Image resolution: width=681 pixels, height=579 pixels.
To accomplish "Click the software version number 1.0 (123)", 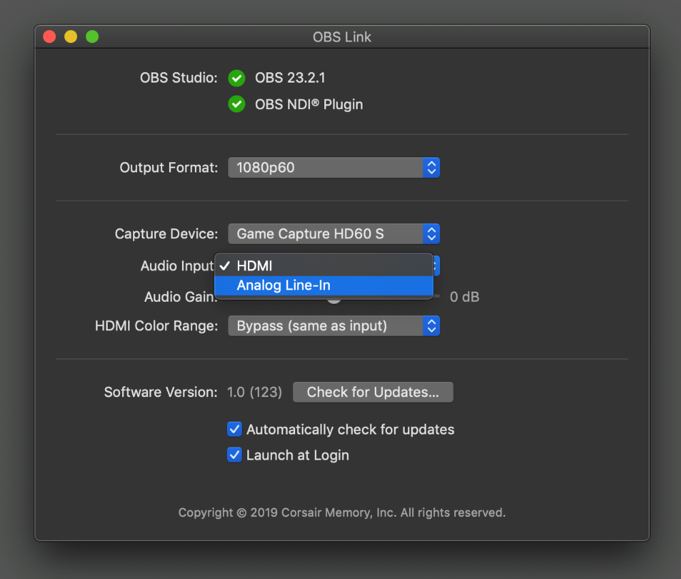I will point(254,392).
